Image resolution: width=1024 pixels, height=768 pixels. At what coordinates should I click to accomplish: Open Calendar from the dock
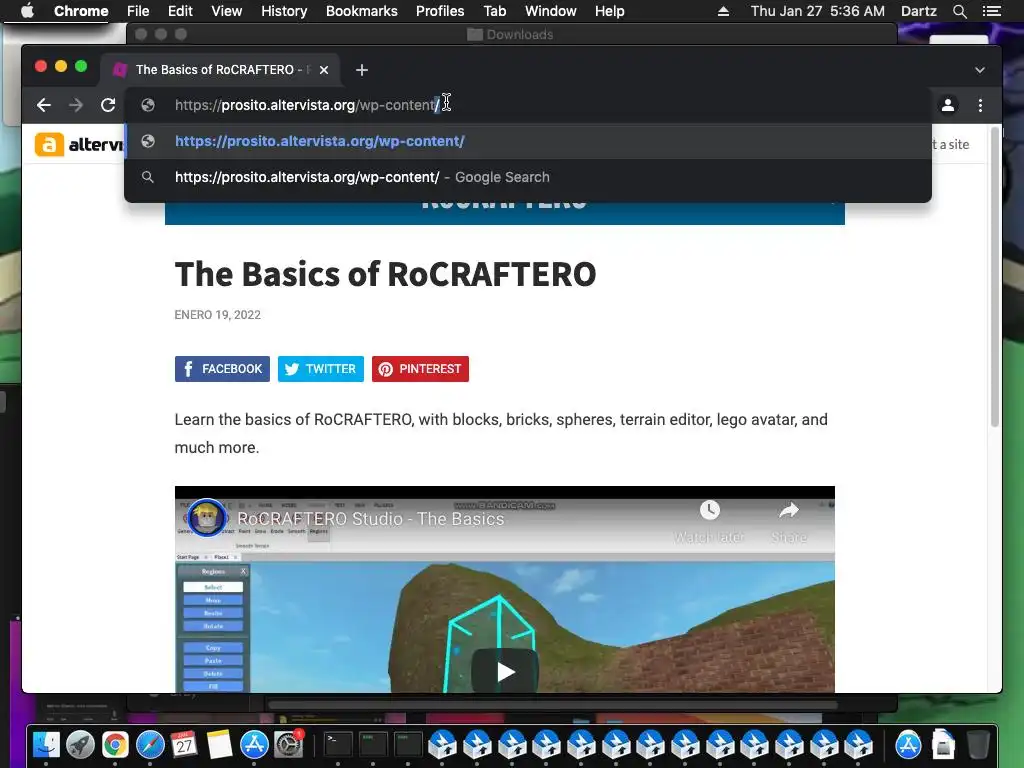tap(184, 744)
